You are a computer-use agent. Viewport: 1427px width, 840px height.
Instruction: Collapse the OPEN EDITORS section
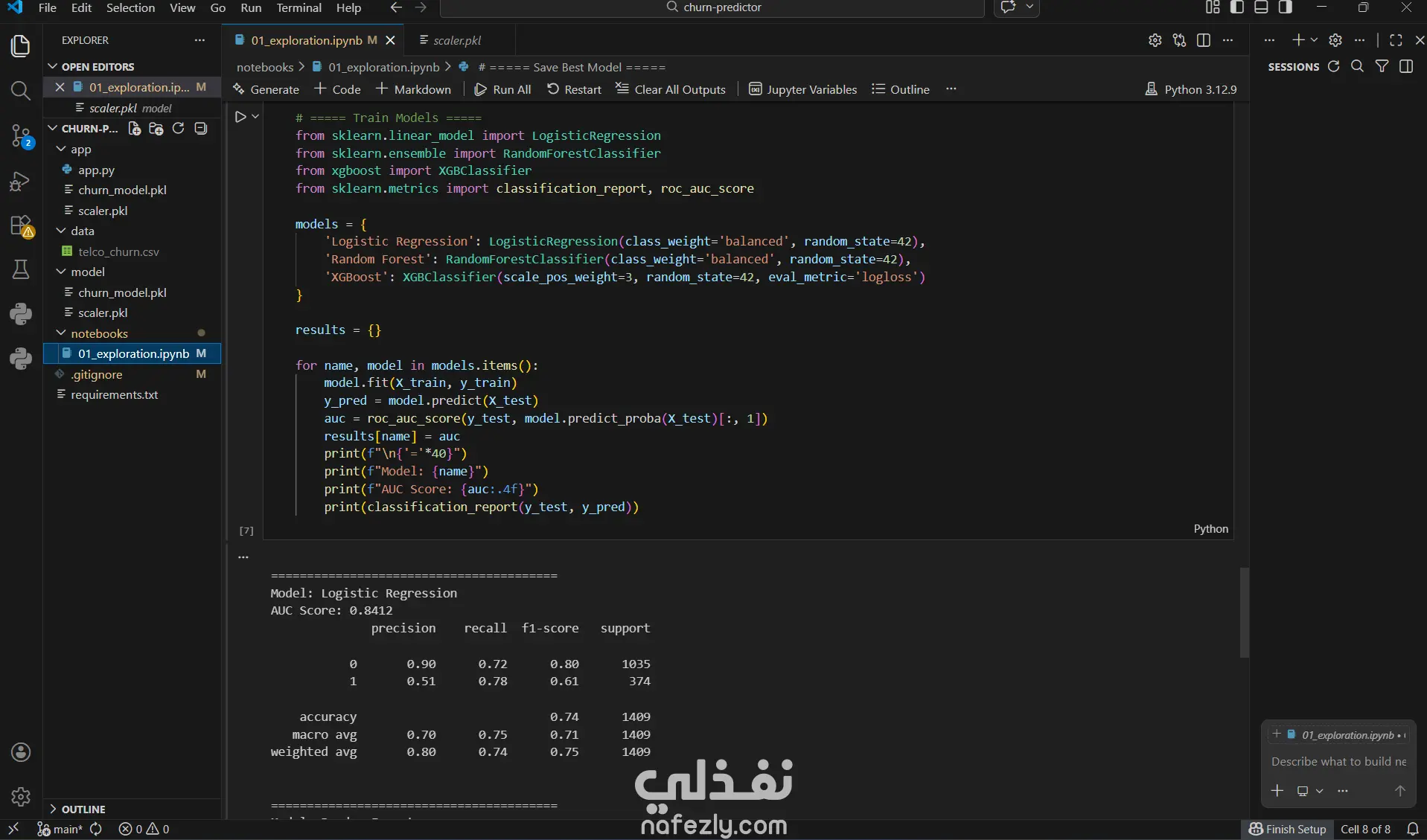click(53, 66)
